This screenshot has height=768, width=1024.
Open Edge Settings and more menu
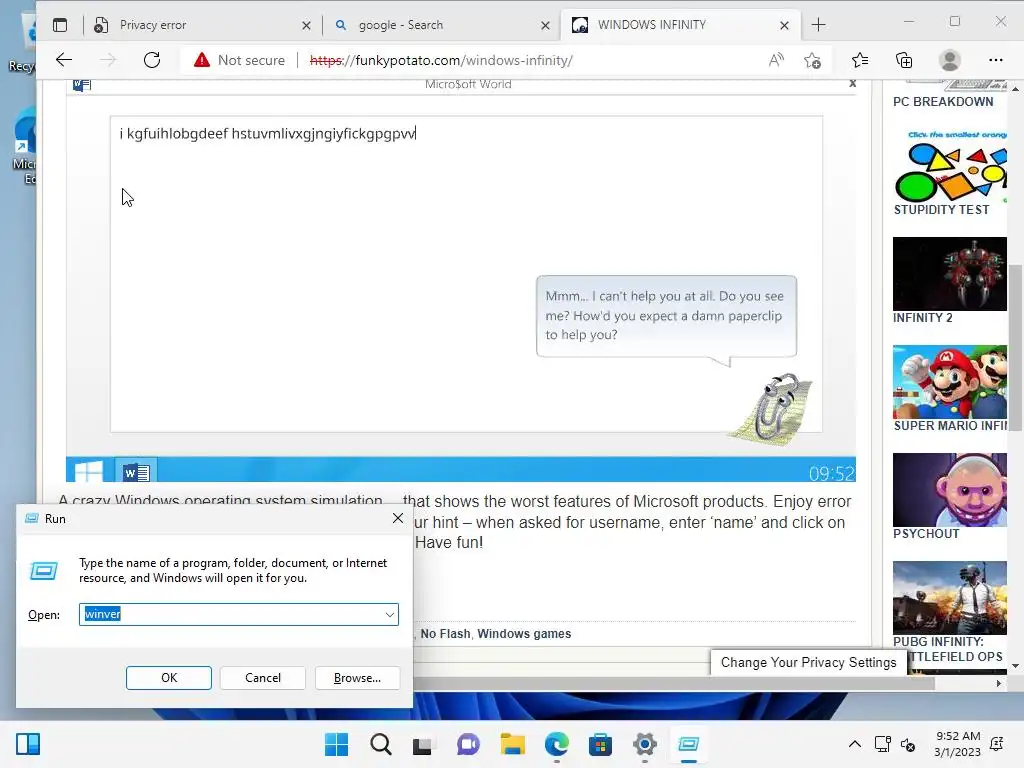click(995, 60)
